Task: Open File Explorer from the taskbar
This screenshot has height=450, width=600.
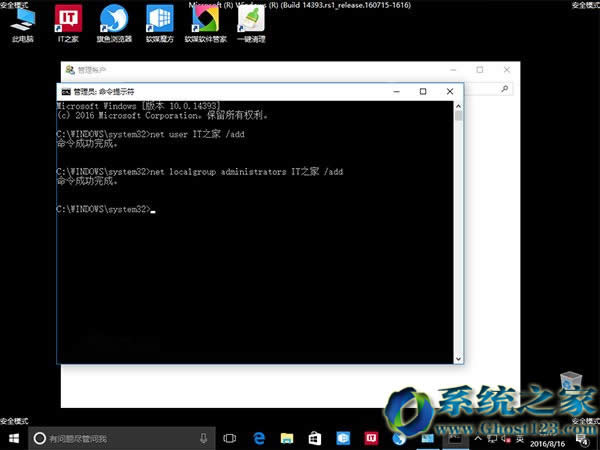Action: point(287,438)
